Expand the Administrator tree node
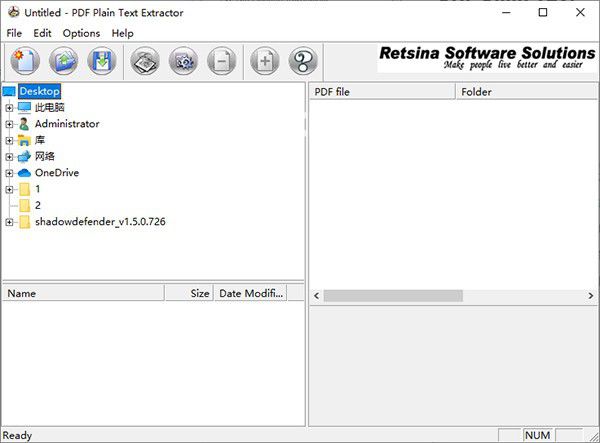 [x=9, y=124]
